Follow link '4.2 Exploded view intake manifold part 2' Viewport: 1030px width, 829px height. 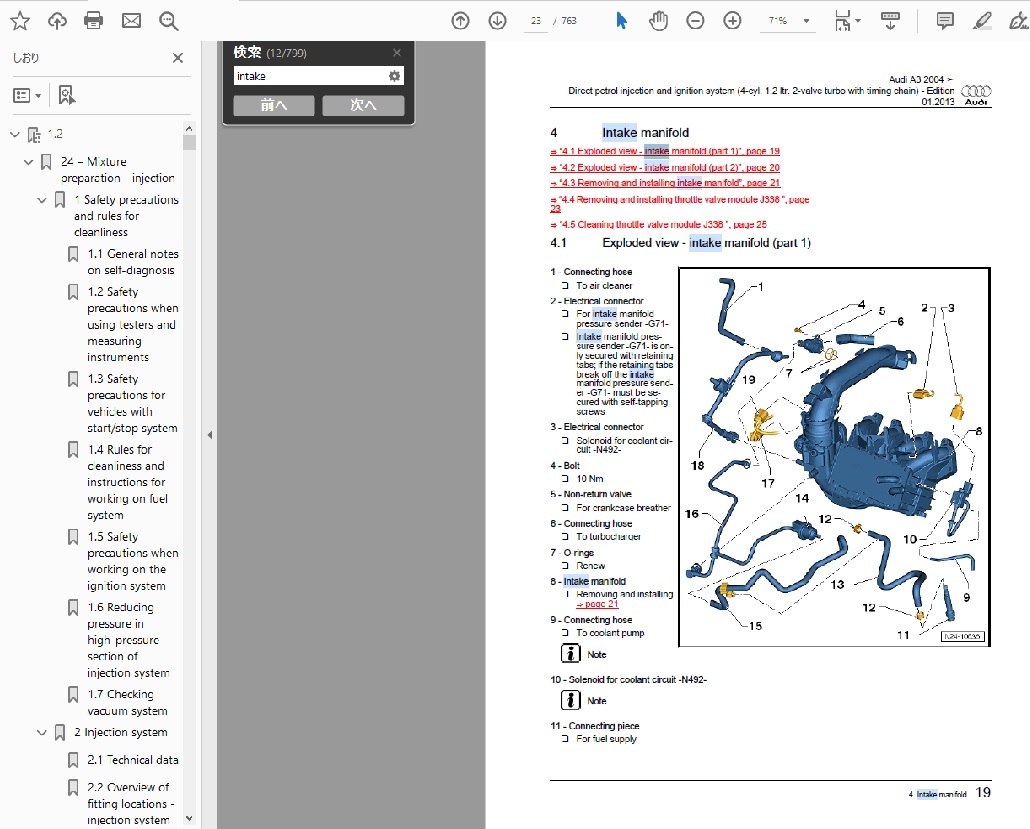click(665, 168)
